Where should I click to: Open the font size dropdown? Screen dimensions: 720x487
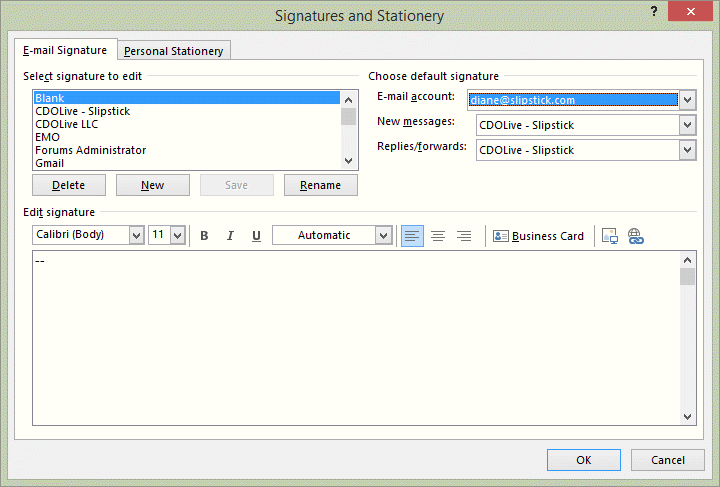point(177,235)
